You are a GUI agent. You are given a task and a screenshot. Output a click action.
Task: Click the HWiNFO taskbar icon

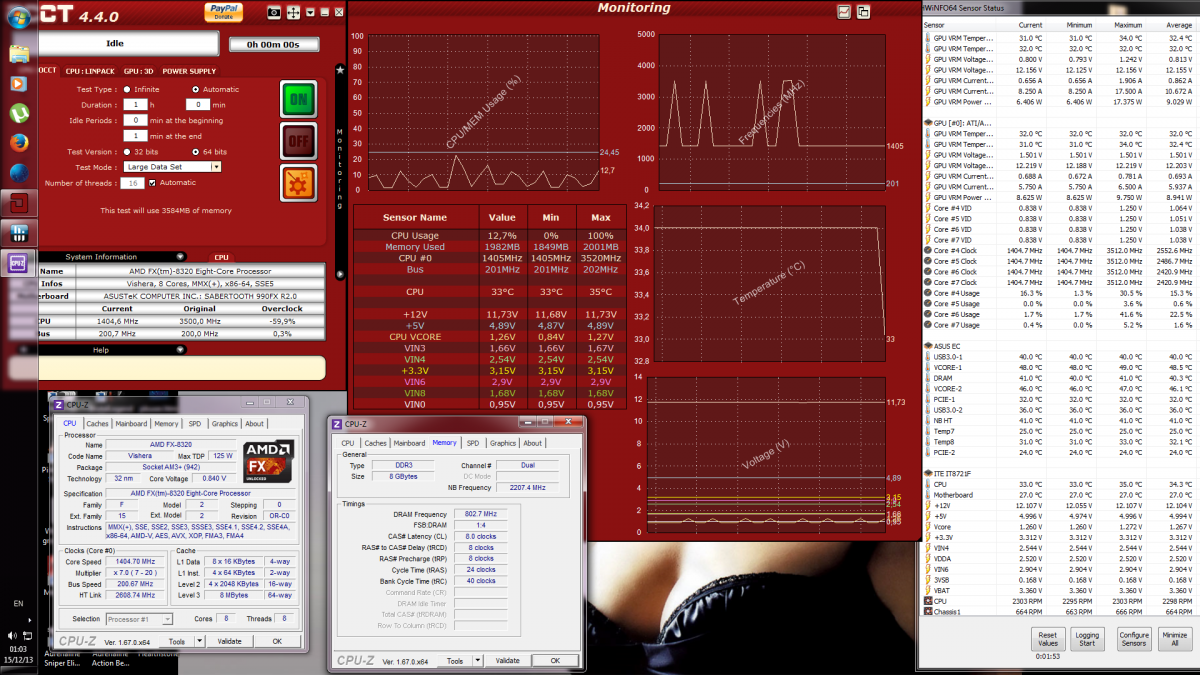click(18, 233)
